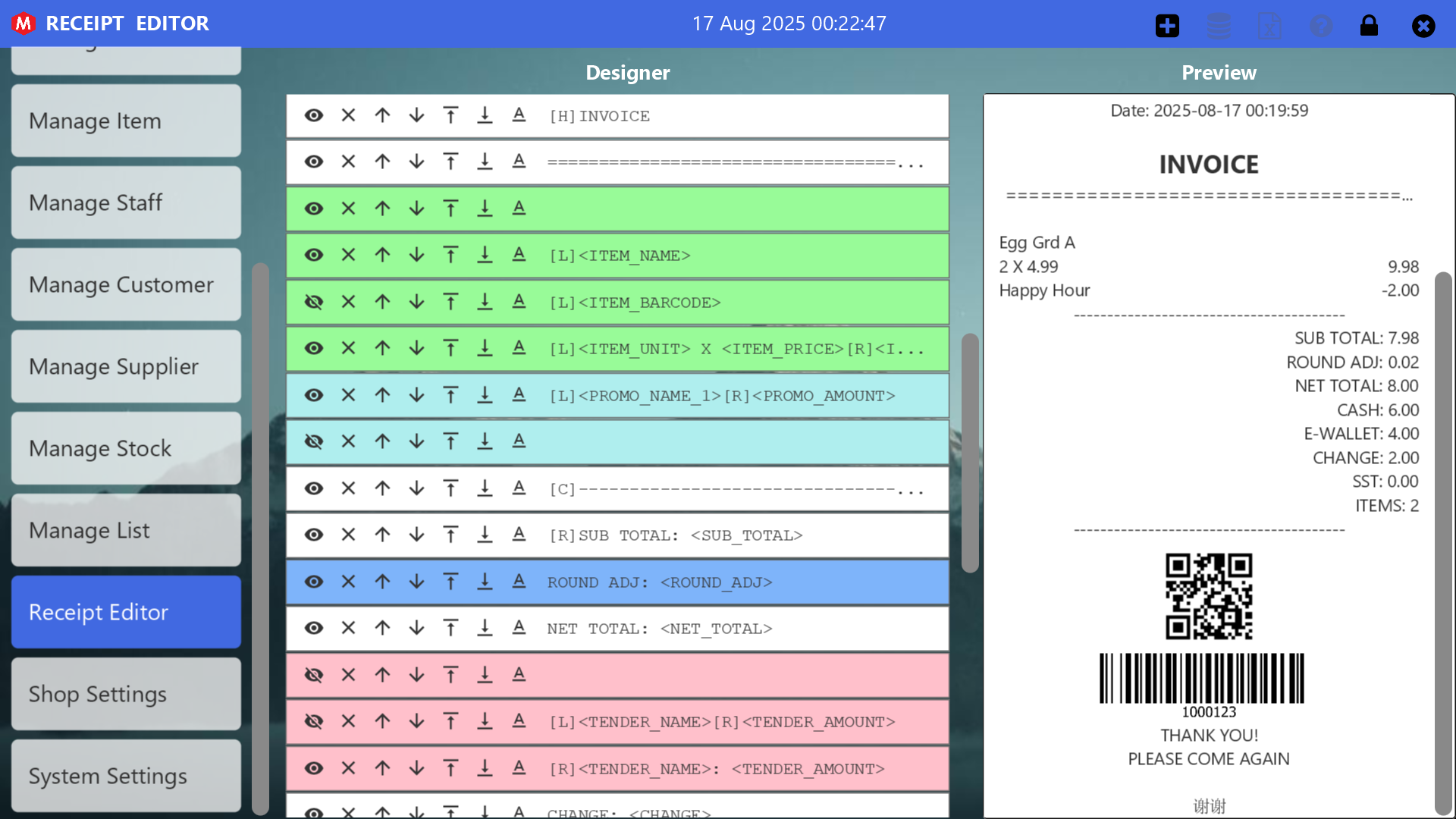Viewport: 1456px width, 819px height.
Task: Click the add new plus icon in header
Action: click(1167, 25)
